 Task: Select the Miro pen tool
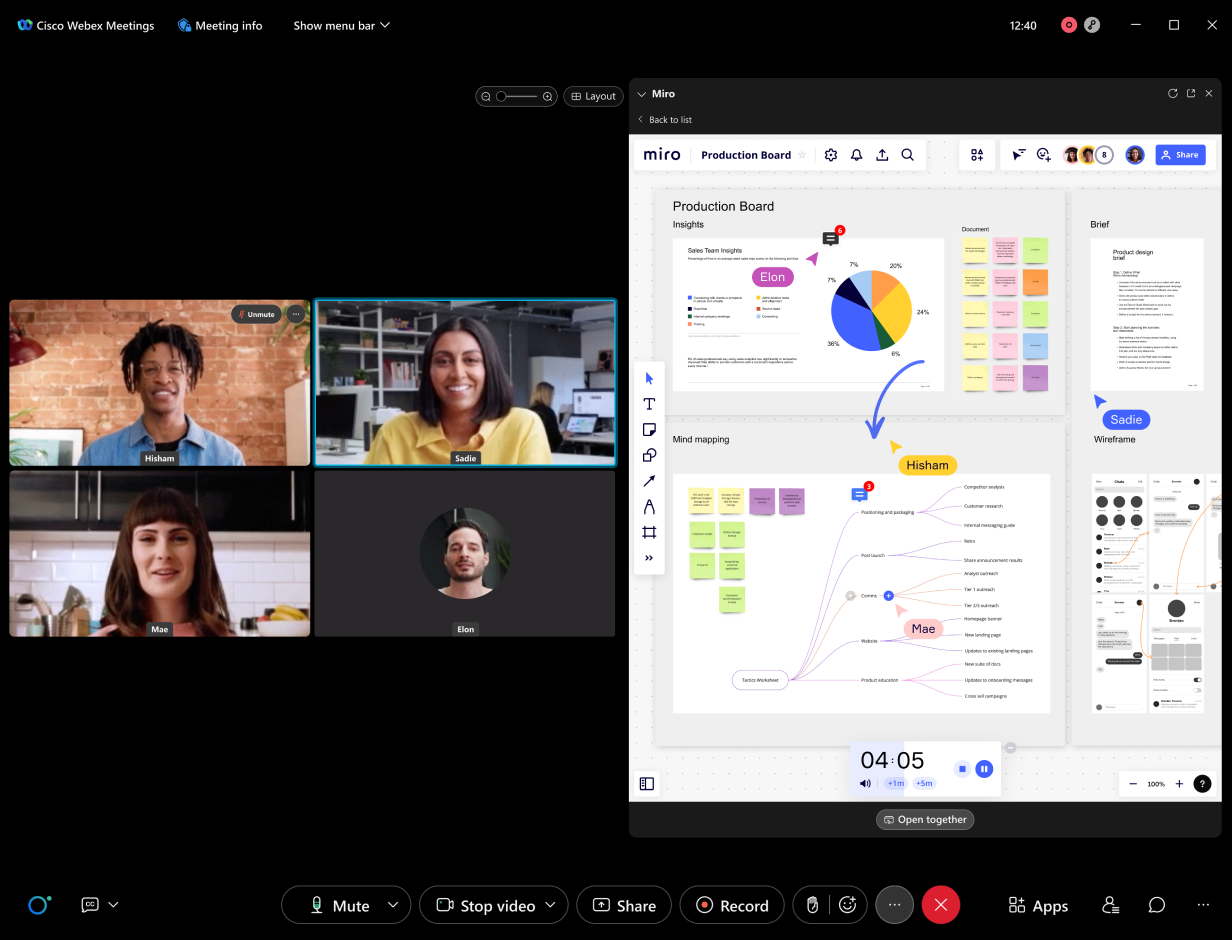point(649,507)
